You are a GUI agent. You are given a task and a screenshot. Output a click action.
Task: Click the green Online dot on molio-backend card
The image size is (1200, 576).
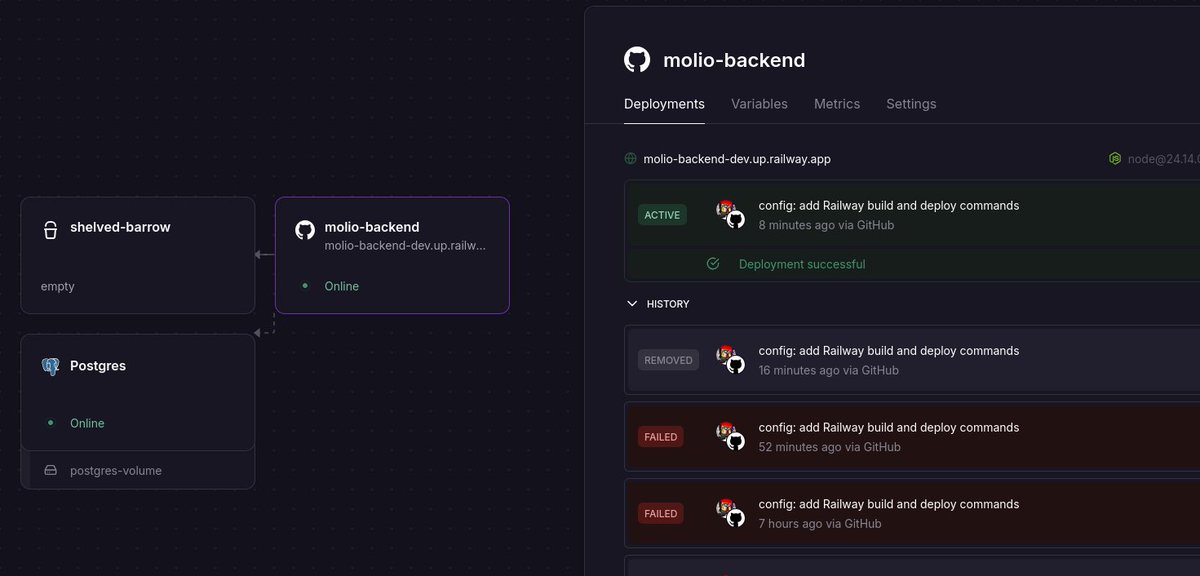pyautogui.click(x=305, y=286)
